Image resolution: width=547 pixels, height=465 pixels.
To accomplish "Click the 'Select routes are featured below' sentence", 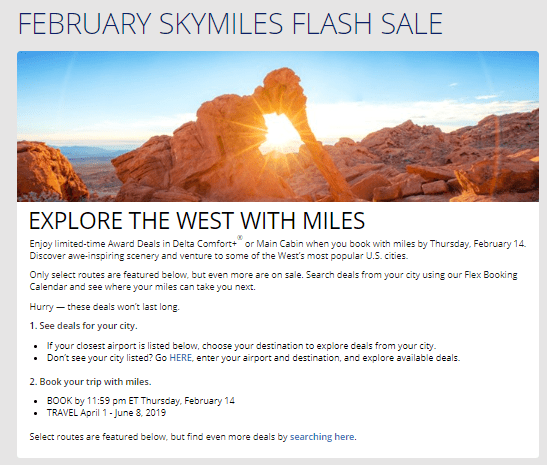I will [193, 437].
